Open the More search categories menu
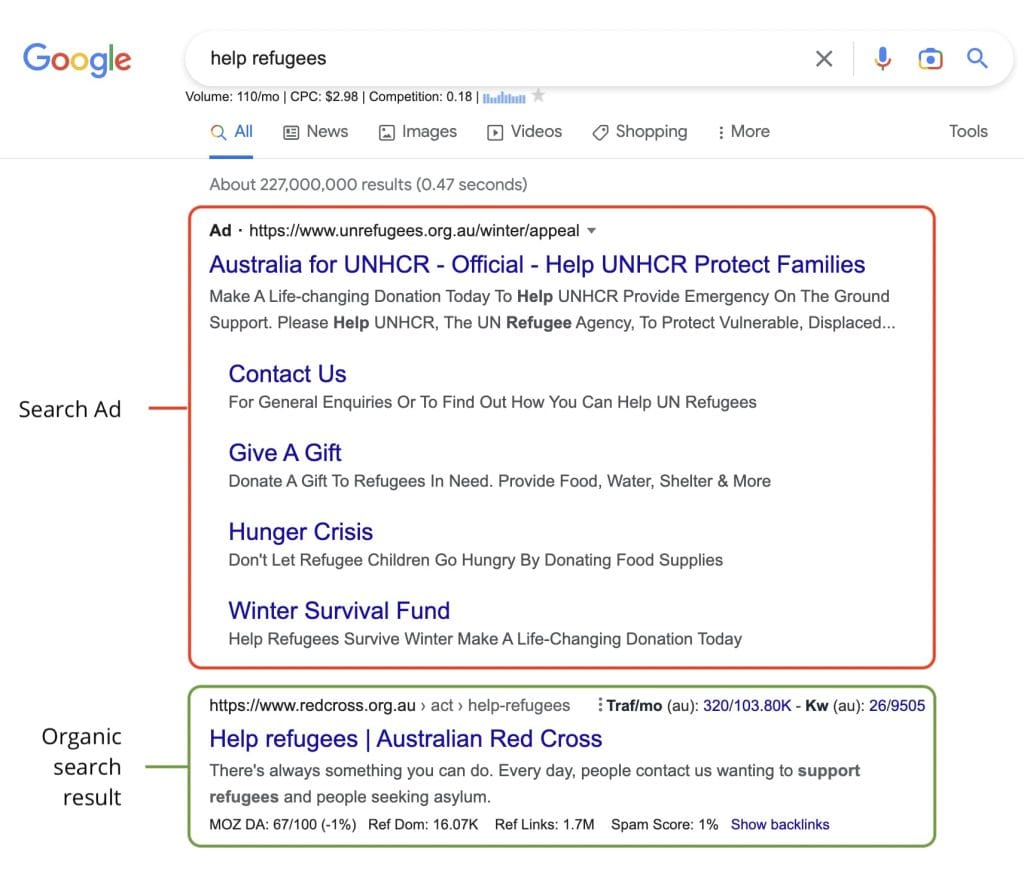 [x=743, y=132]
